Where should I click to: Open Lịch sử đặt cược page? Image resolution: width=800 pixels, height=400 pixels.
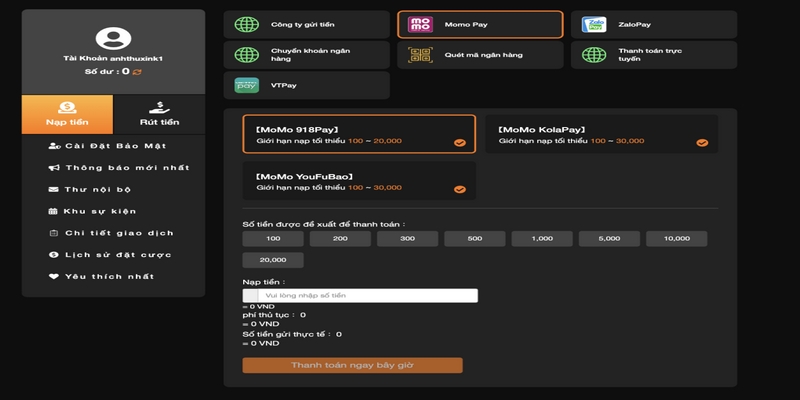112,255
